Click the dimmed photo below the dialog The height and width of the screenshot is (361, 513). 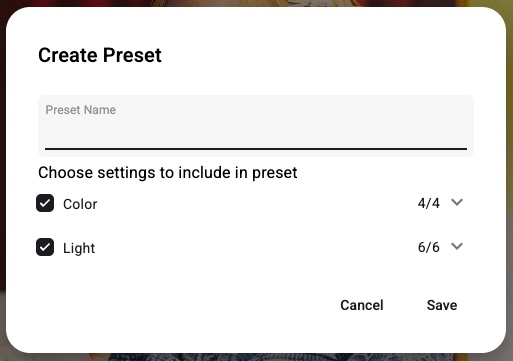click(256, 357)
